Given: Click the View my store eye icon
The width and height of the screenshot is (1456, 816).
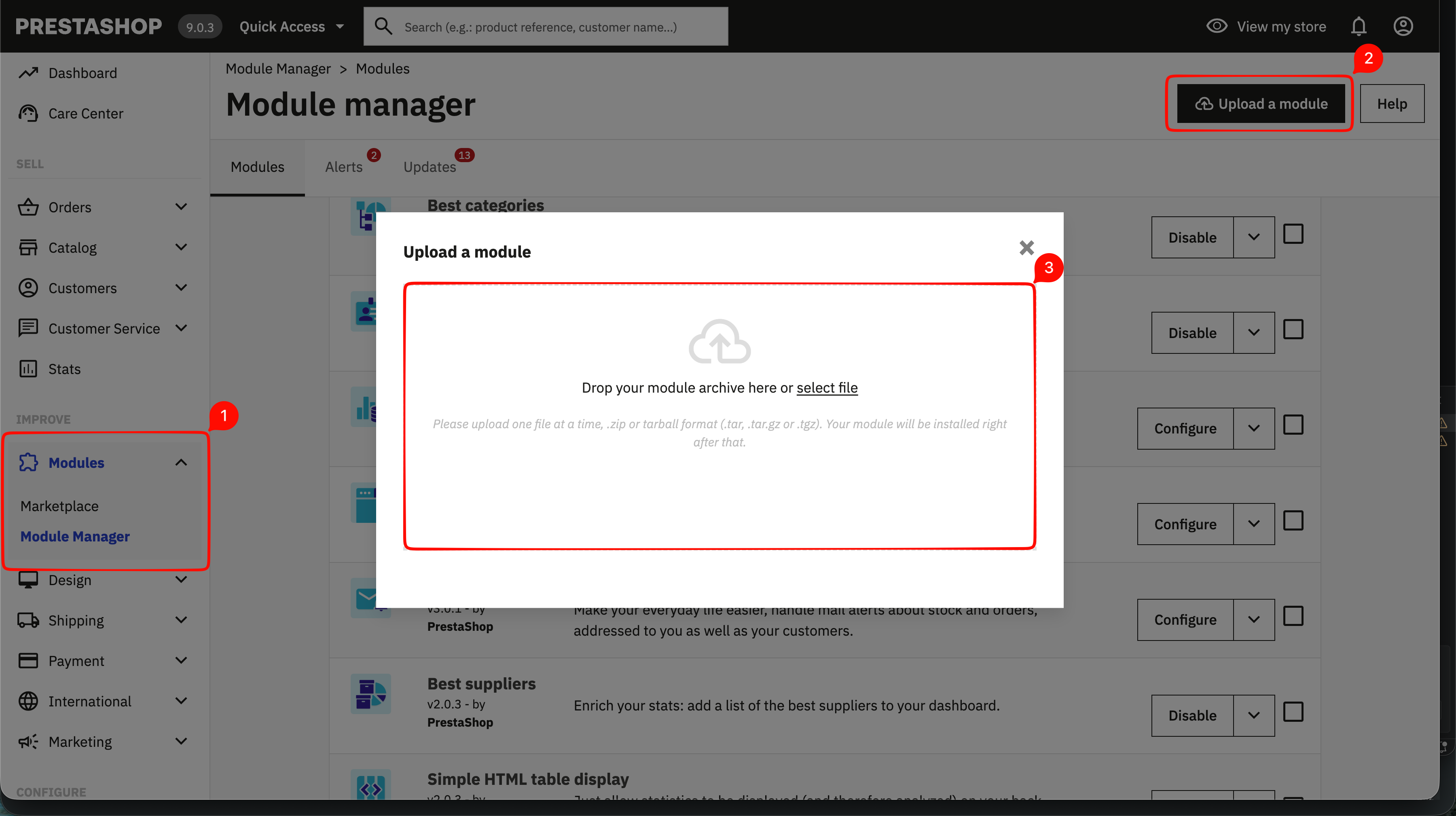Looking at the screenshot, I should tap(1217, 27).
